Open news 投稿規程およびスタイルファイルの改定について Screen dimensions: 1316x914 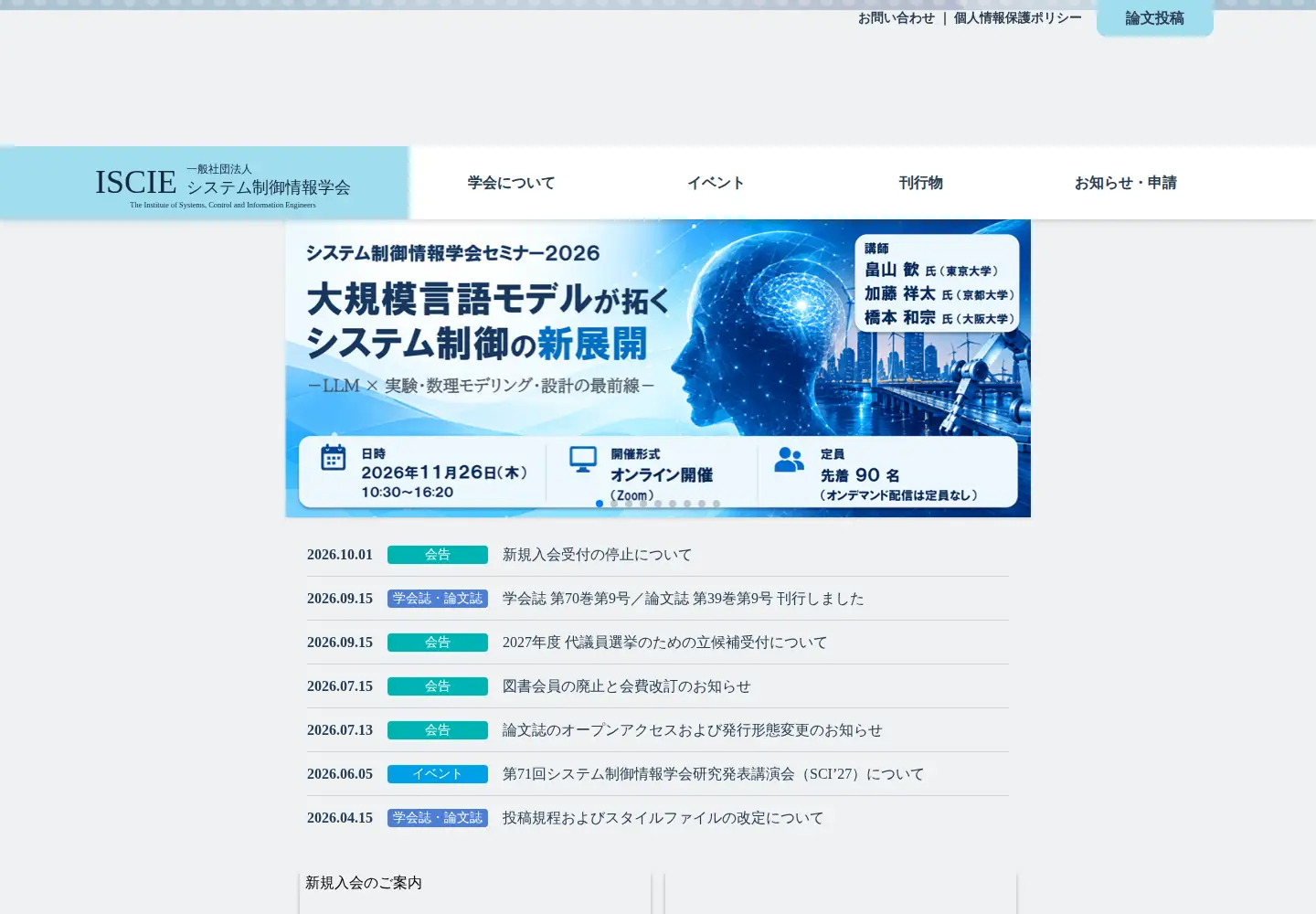(663, 818)
